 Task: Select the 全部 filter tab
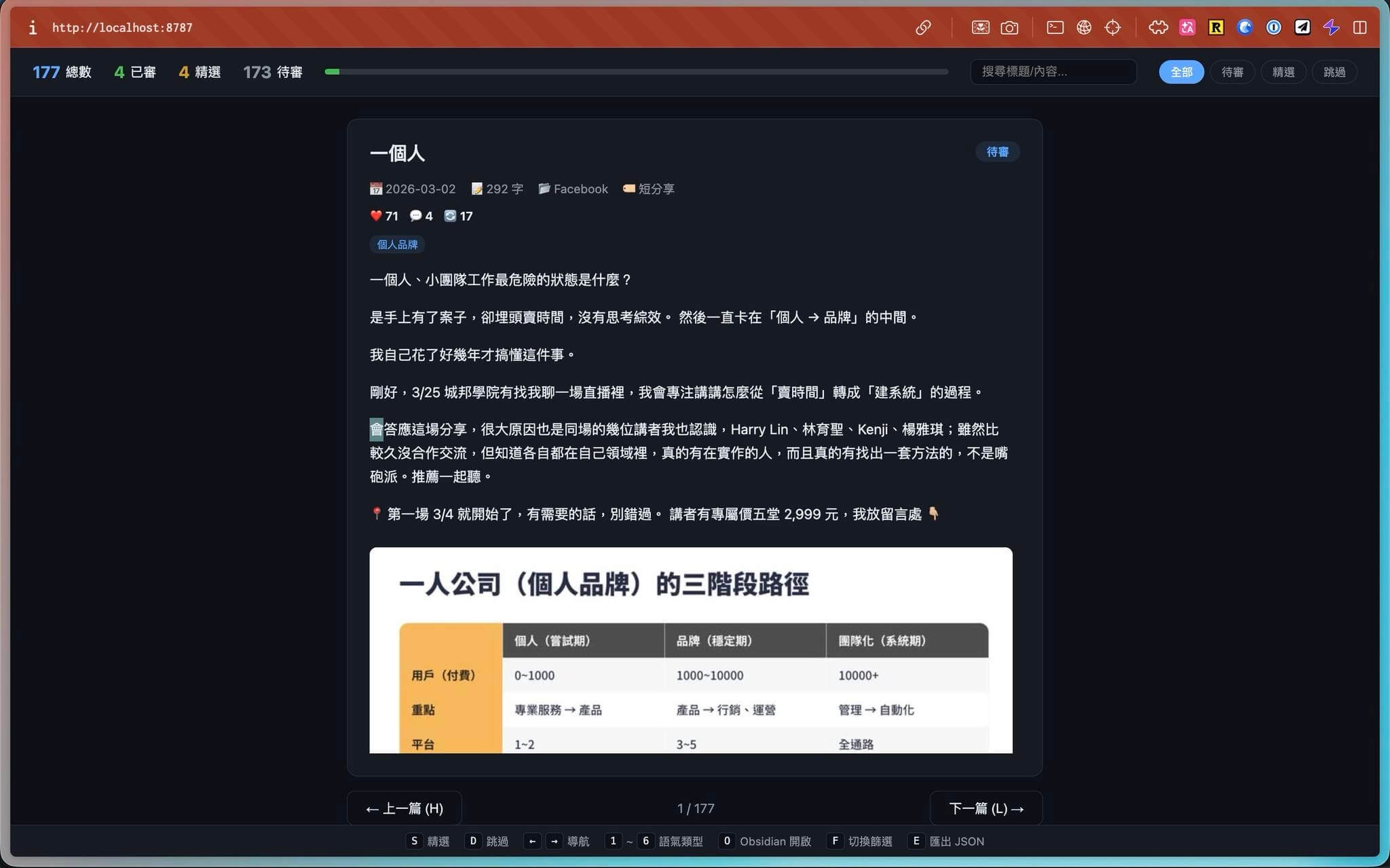[x=1181, y=72]
